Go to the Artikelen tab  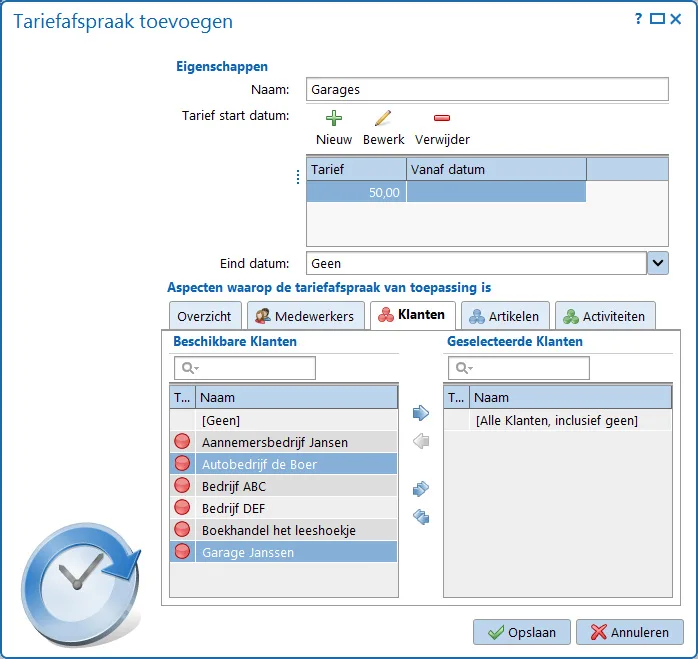pos(505,316)
